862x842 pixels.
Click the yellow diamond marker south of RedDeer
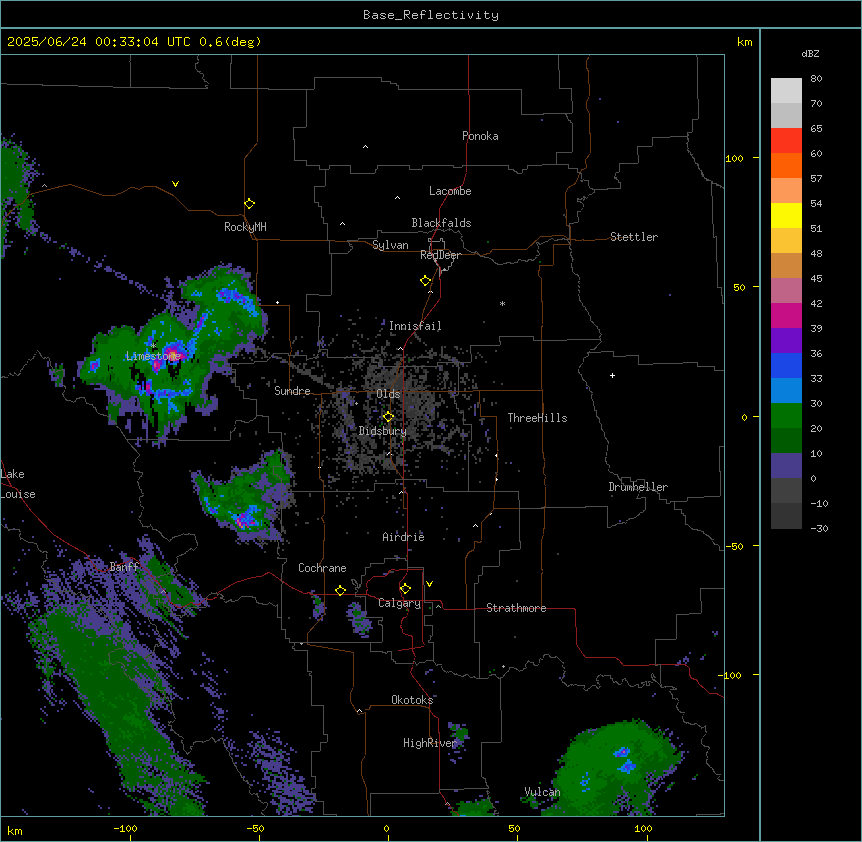point(425,281)
